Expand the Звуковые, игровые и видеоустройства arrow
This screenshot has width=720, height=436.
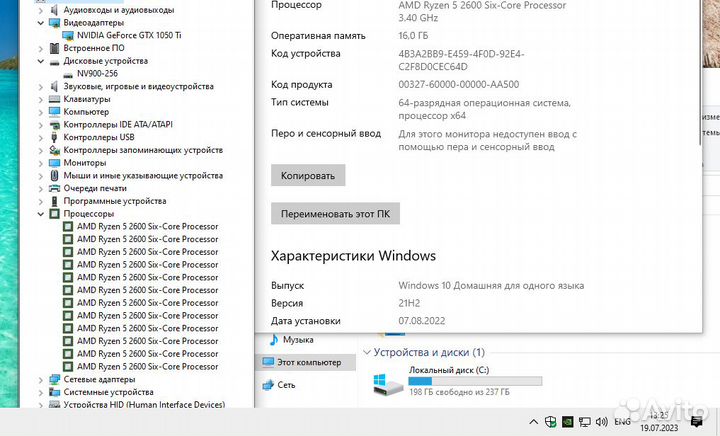(x=40, y=87)
